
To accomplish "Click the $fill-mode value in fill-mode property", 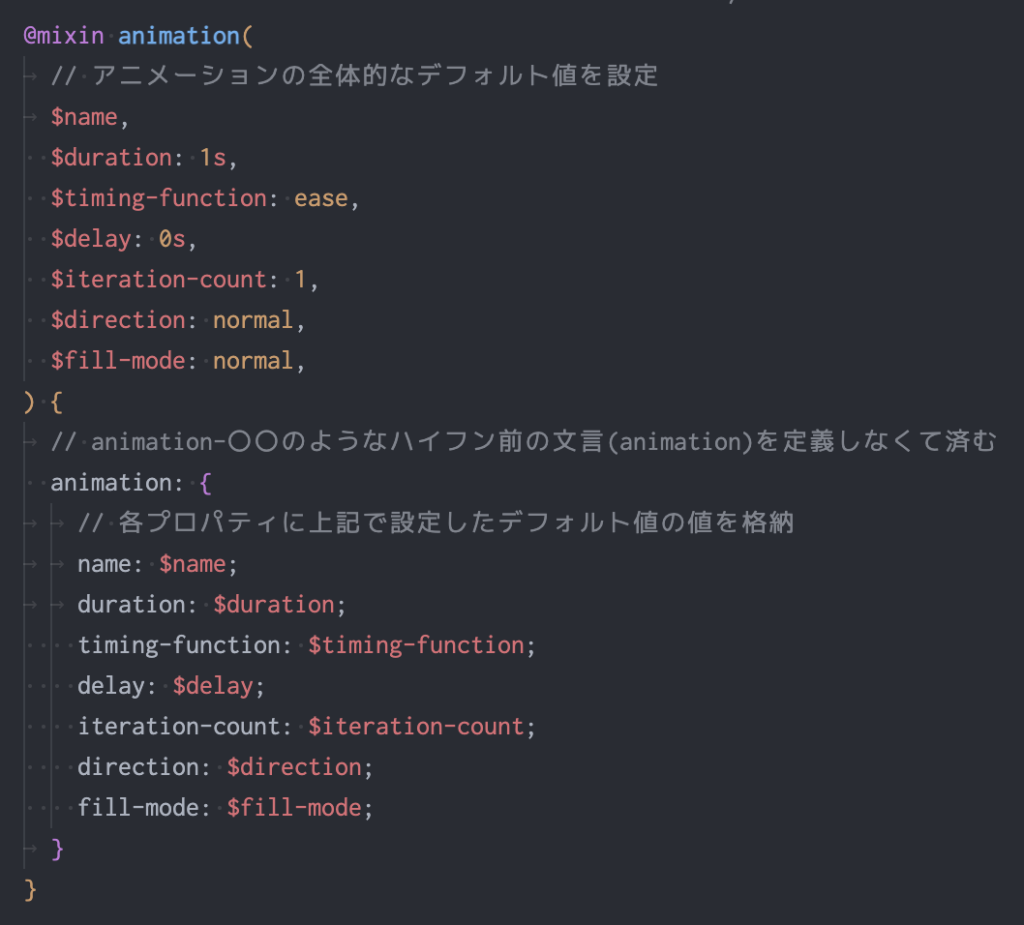I will point(294,808).
